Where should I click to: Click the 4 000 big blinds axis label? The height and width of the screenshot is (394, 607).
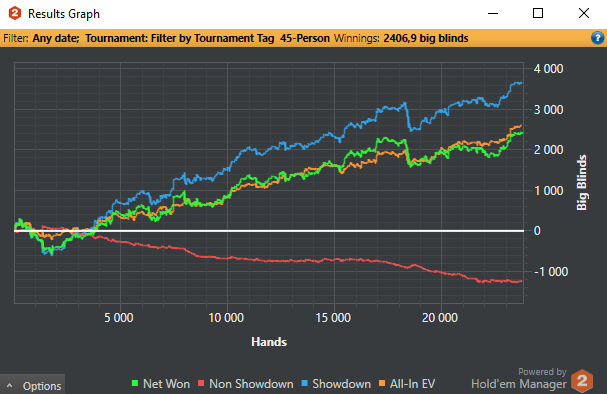pyautogui.click(x=549, y=69)
